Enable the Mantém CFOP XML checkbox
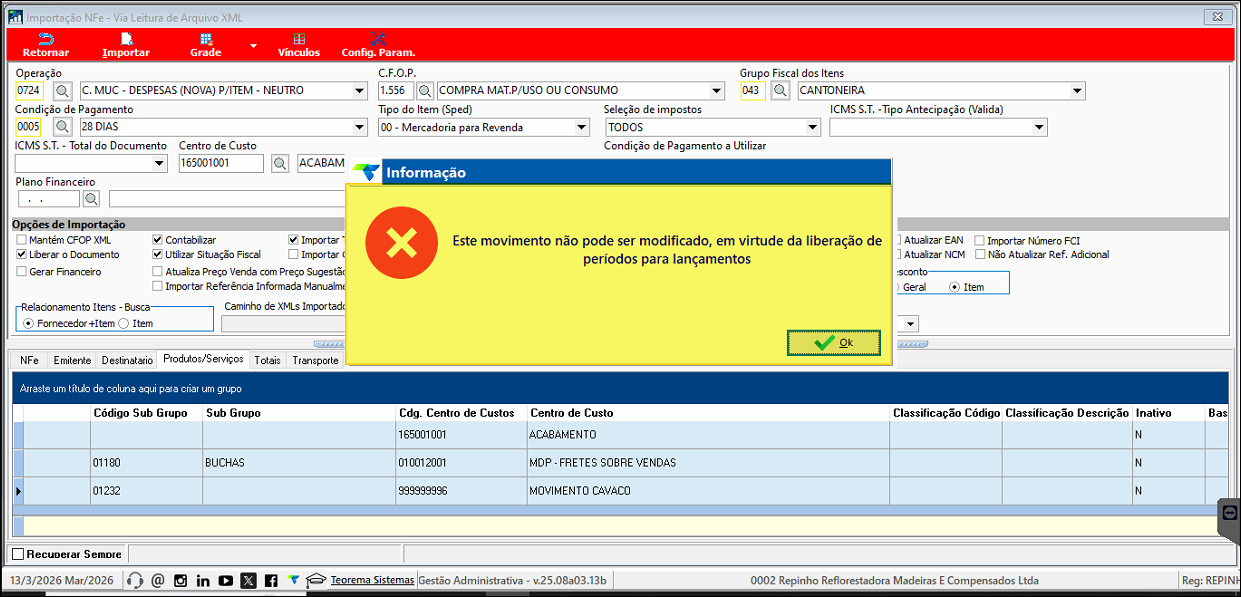Screen dimensions: 1241x597 [x=22, y=240]
